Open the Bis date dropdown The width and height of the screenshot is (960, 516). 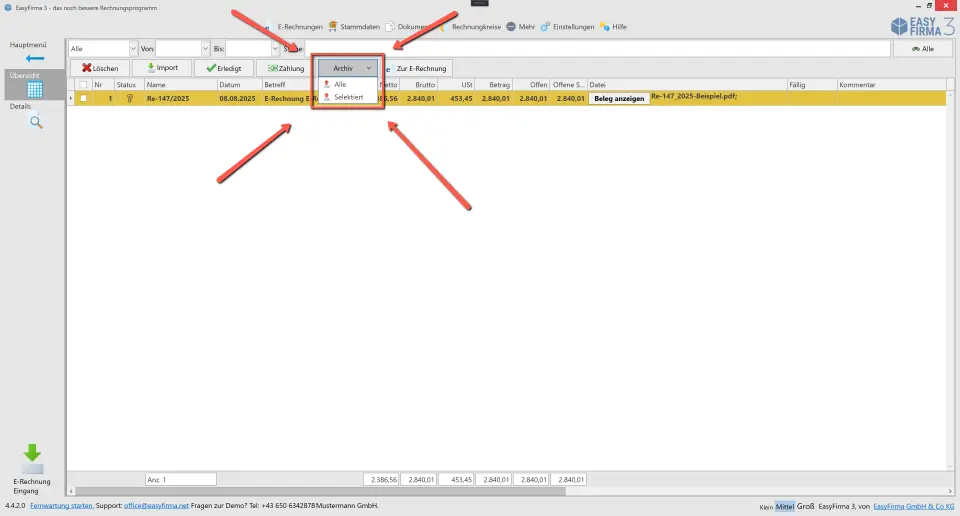coord(275,48)
